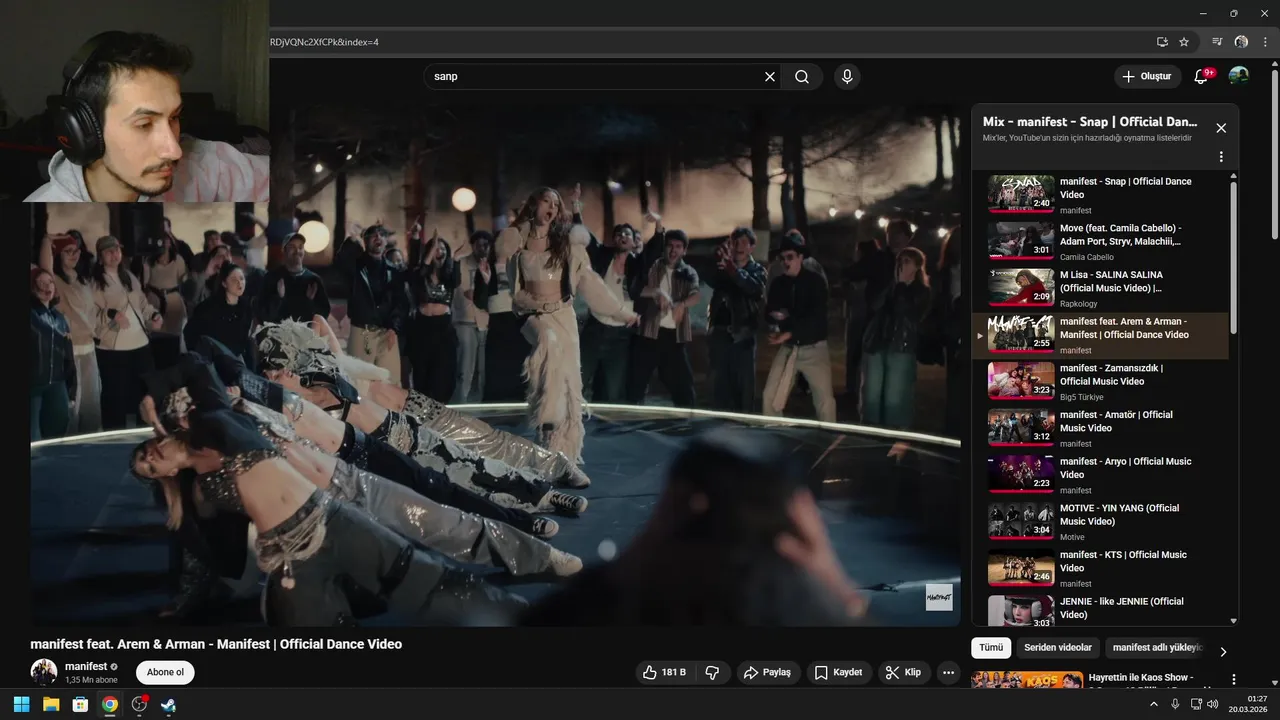Click the manifest watermark in video corner

point(939,597)
